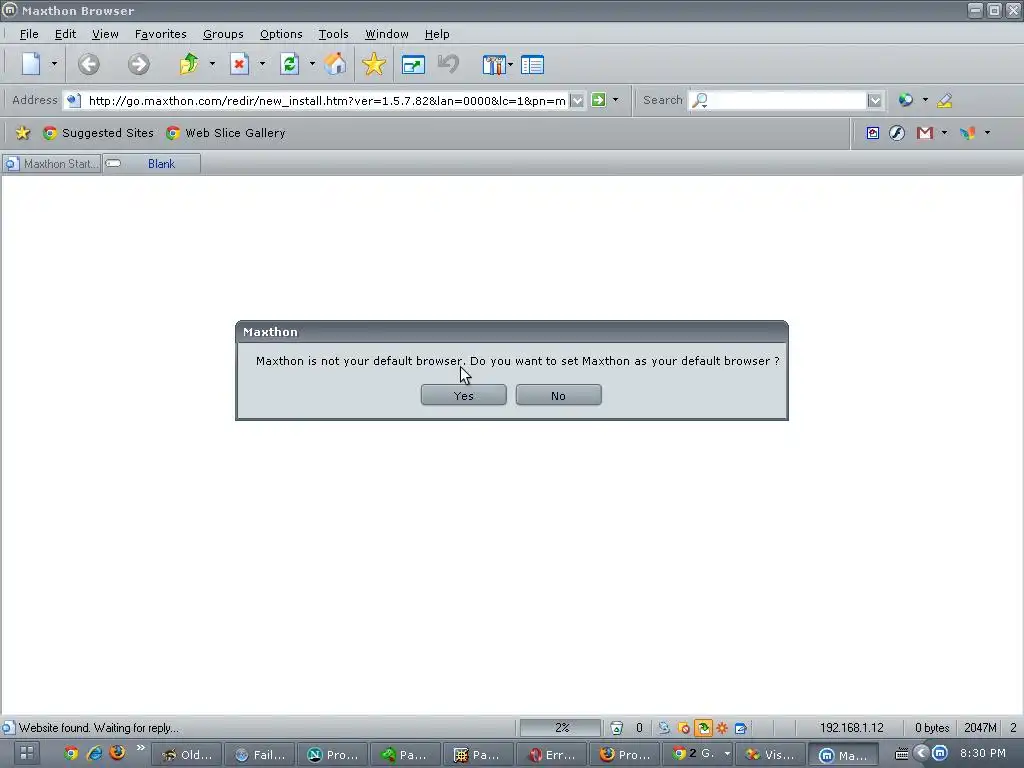Toggle the blue pencil status bar icon
Image resolution: width=1024 pixels, height=768 pixels.
coord(741,728)
